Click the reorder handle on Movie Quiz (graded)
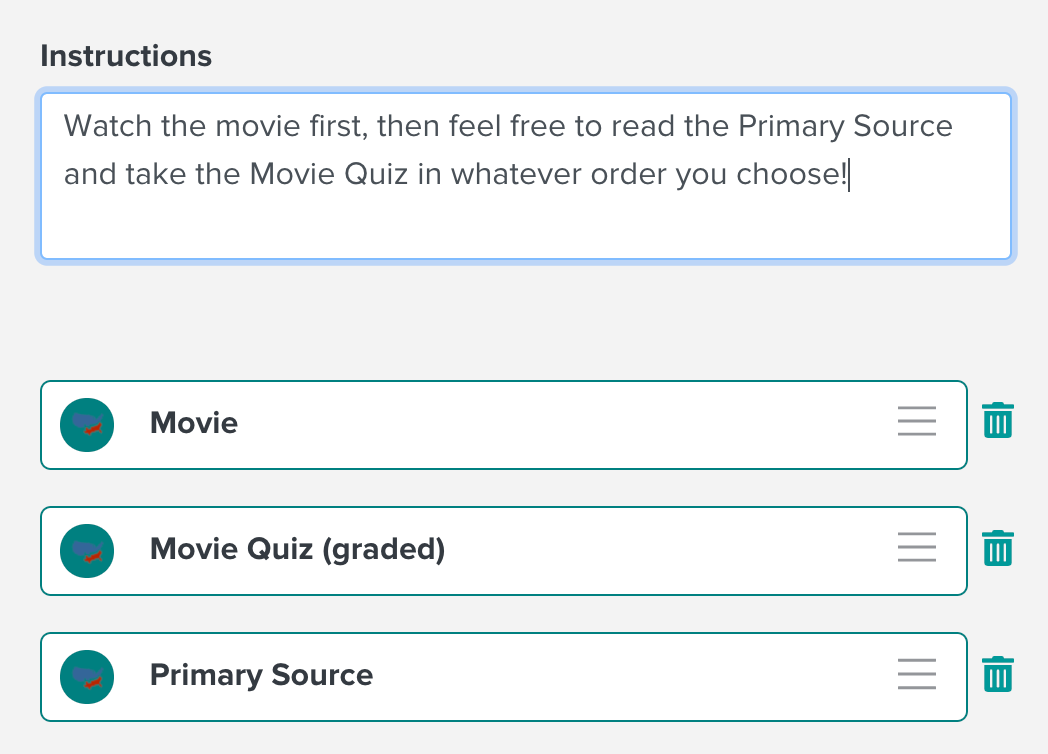Screen dimensions: 1048x754 (x=917, y=547)
